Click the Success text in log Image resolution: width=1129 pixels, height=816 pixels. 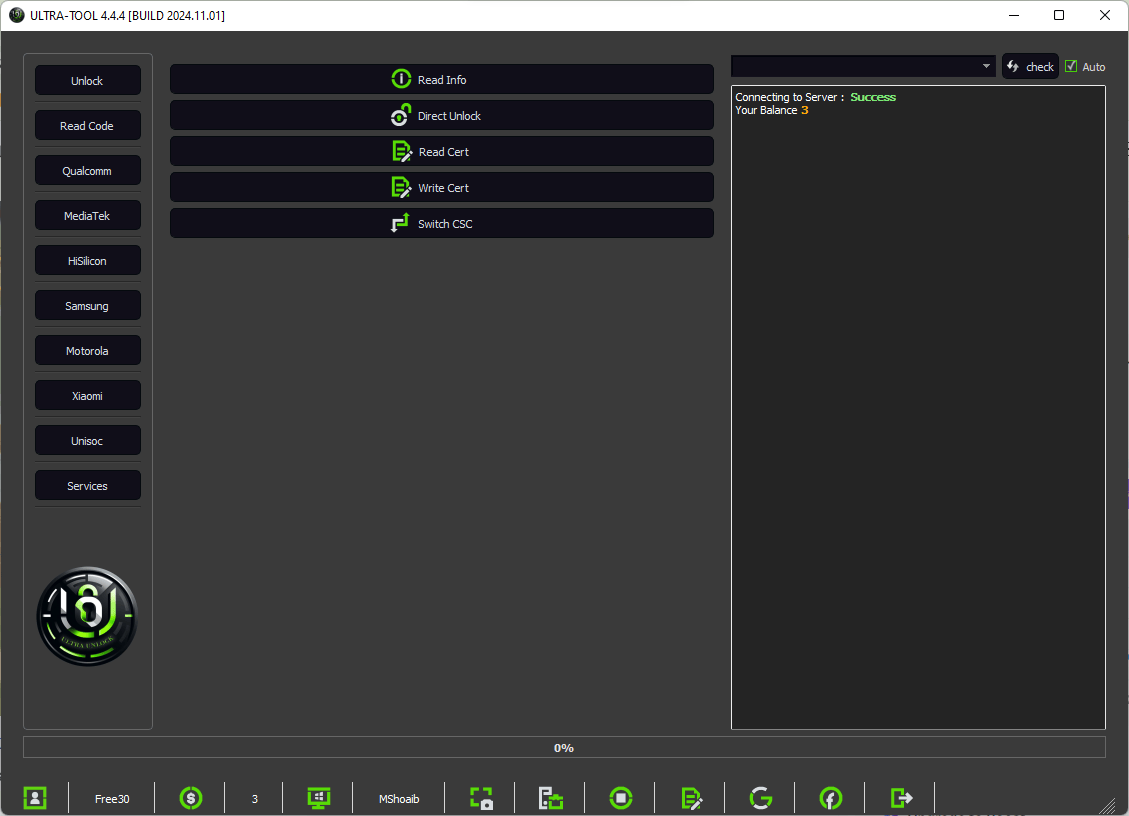point(873,97)
